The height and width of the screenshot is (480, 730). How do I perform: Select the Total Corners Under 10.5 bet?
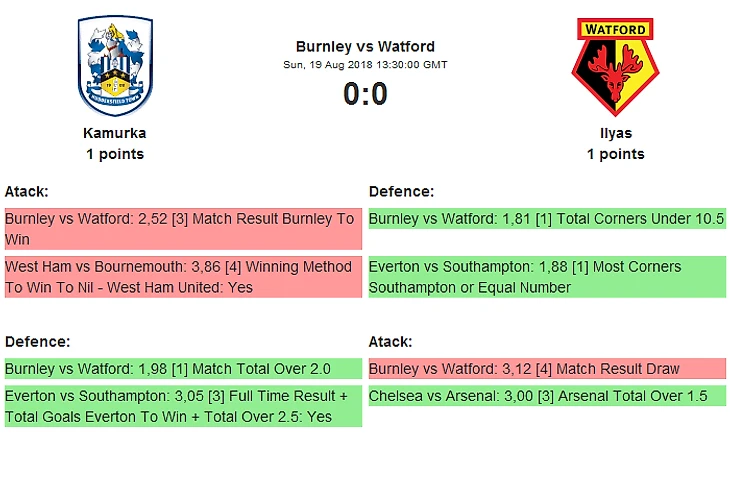tap(547, 219)
